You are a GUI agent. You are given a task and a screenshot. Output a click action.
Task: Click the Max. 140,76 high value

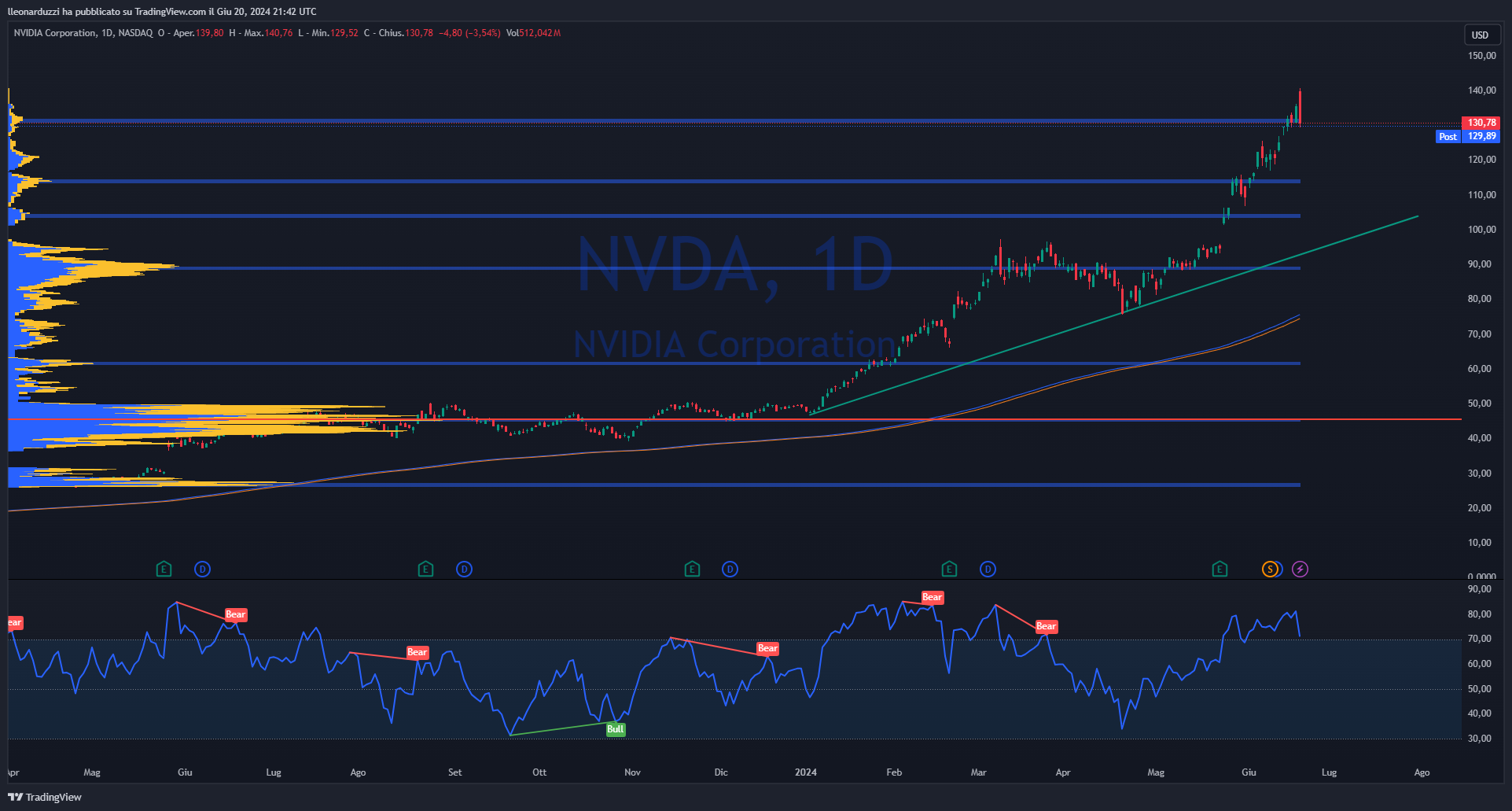point(268,33)
